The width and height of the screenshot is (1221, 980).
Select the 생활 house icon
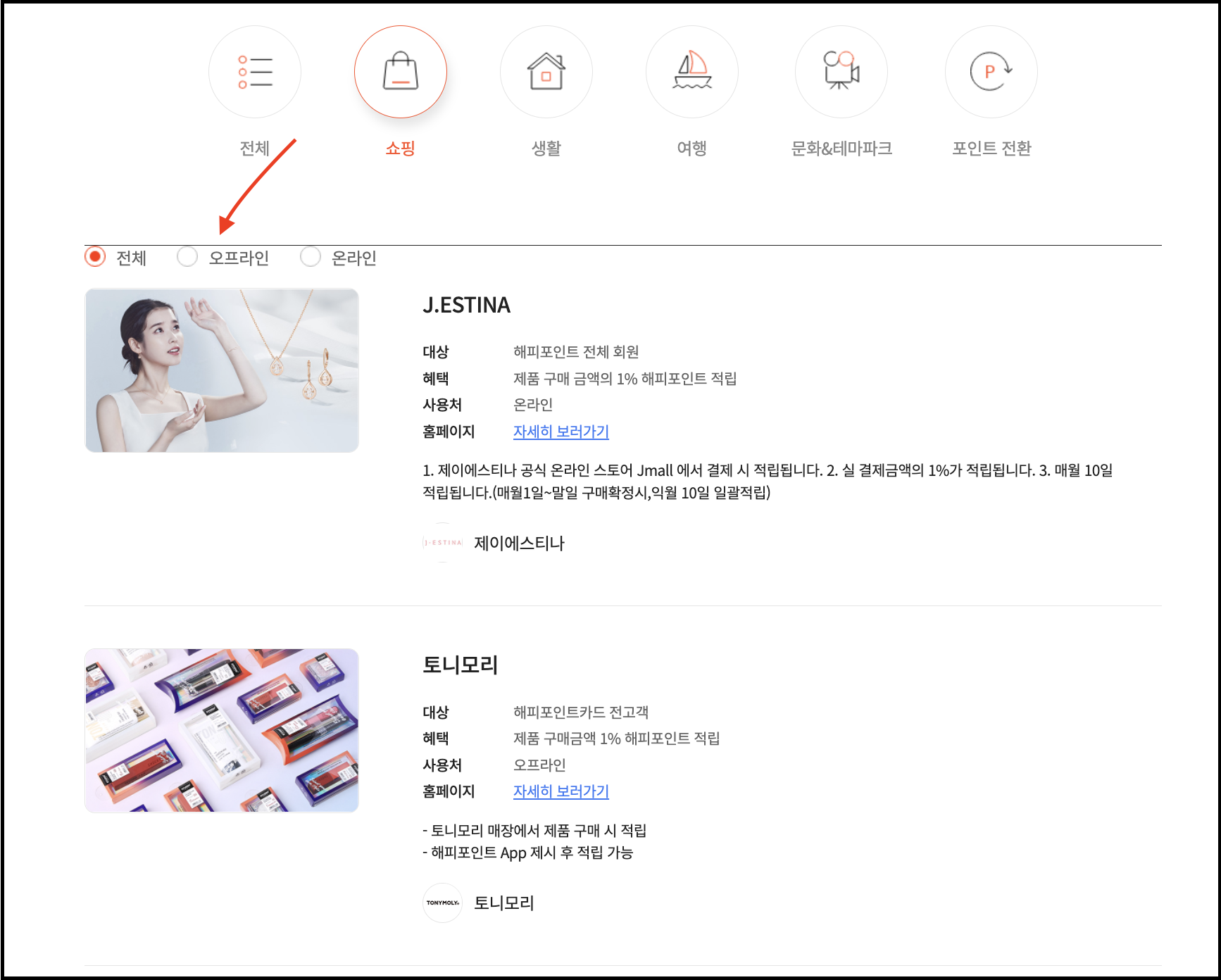pyautogui.click(x=546, y=72)
